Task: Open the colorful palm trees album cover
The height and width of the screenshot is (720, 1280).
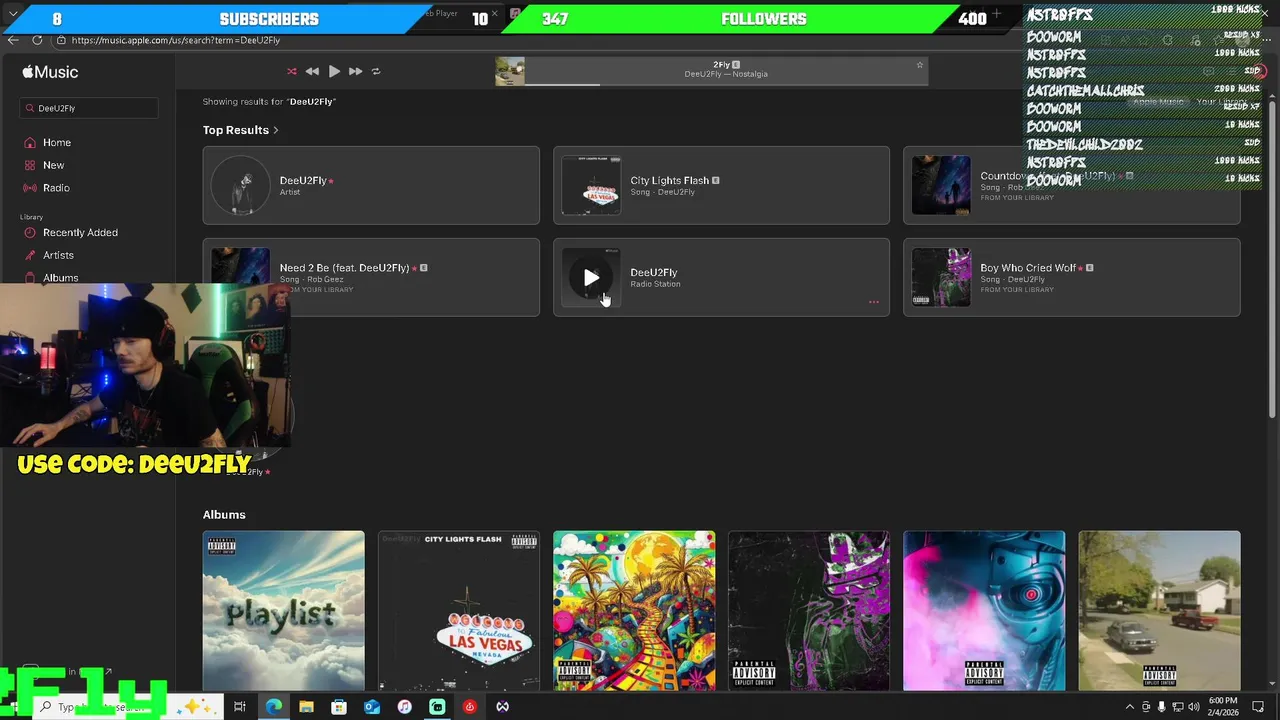Action: (634, 611)
